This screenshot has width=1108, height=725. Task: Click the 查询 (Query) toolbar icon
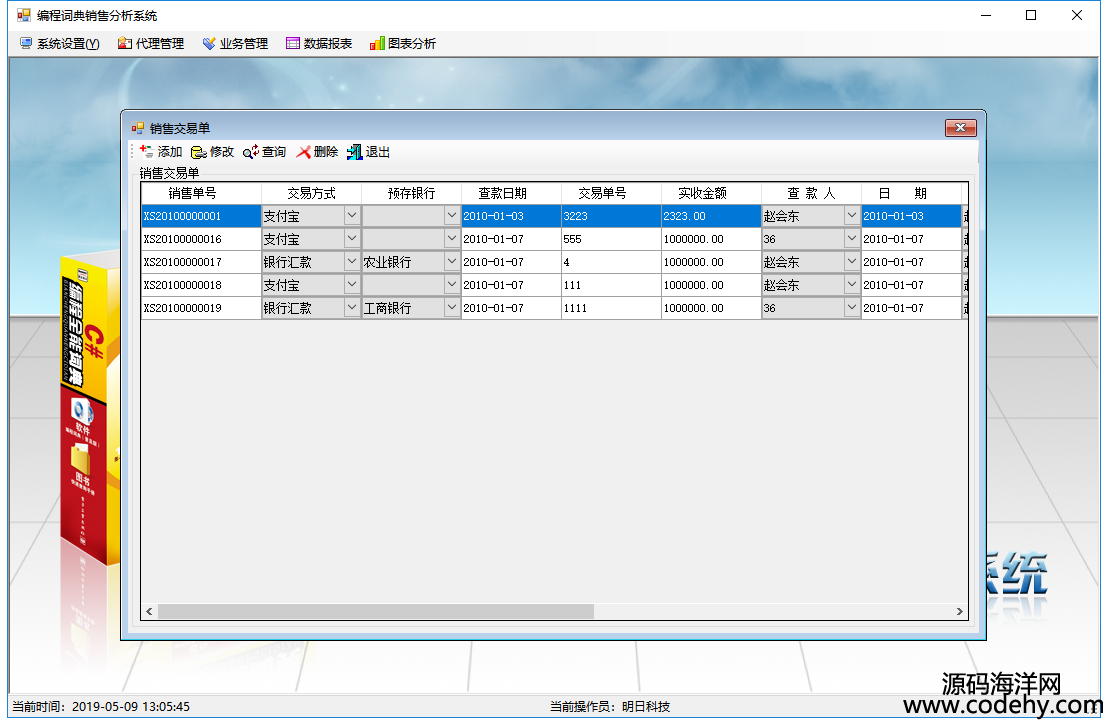[x=251, y=152]
